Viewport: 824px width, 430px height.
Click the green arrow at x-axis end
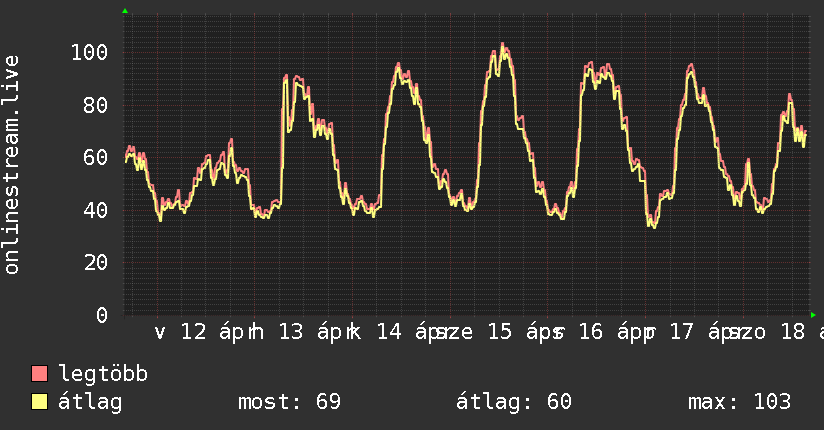tap(813, 315)
